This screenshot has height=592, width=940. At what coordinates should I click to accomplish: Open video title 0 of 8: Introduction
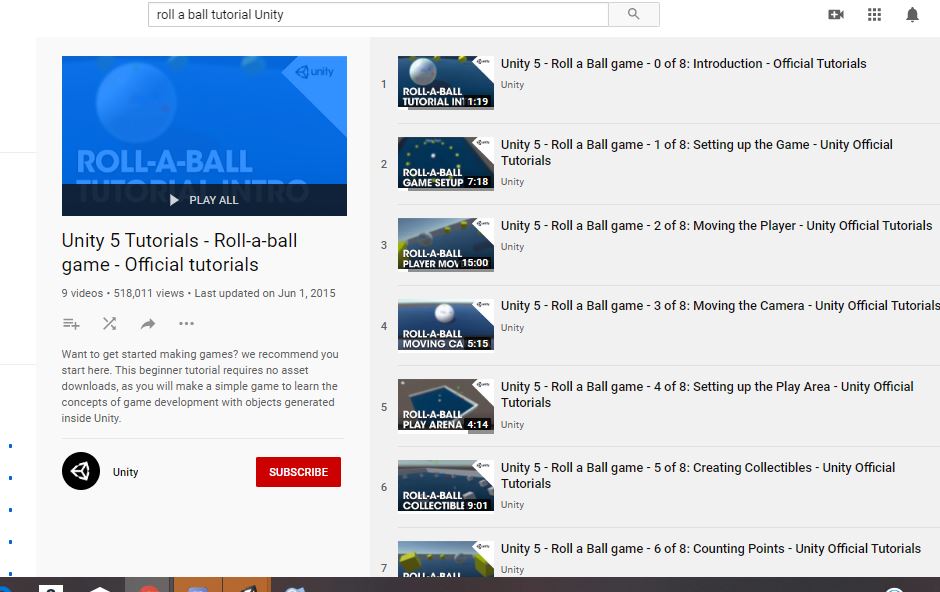coord(683,64)
